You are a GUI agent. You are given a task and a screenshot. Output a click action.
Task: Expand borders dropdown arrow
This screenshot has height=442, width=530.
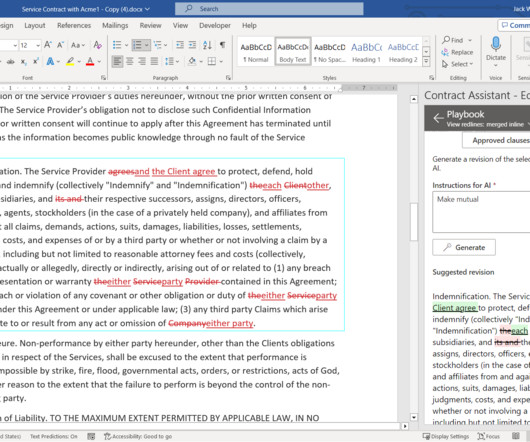point(221,62)
